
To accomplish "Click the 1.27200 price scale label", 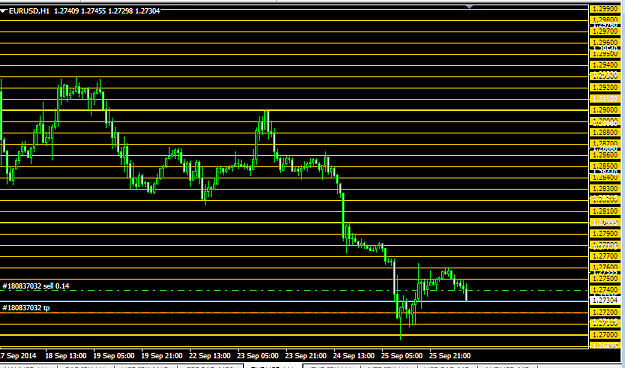I will point(605,312).
